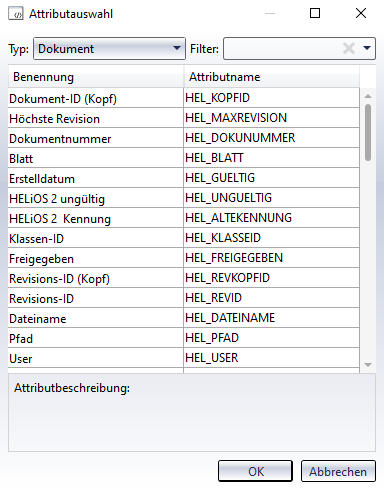The height and width of the screenshot is (489, 384).
Task: Maximize the Attributauswahl window
Action: [315, 13]
